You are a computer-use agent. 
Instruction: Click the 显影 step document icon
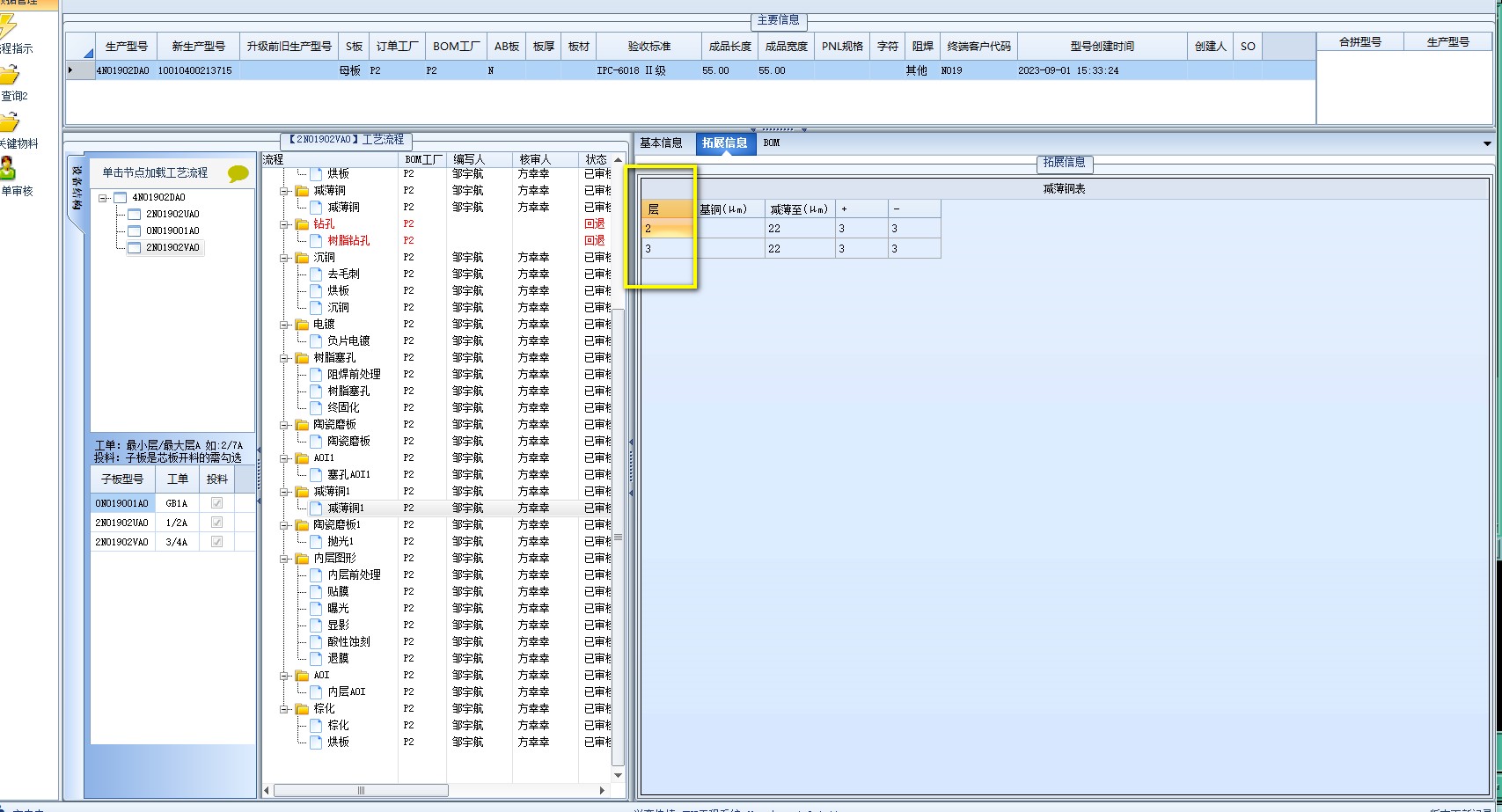[x=316, y=625]
